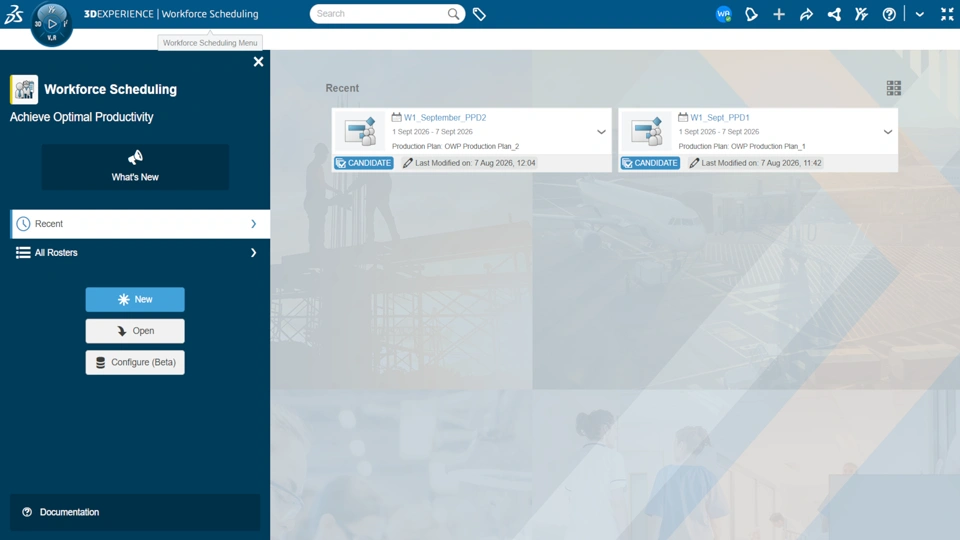This screenshot has width=960, height=540.
Task: Open the collaboration network icon
Action: pos(834,14)
